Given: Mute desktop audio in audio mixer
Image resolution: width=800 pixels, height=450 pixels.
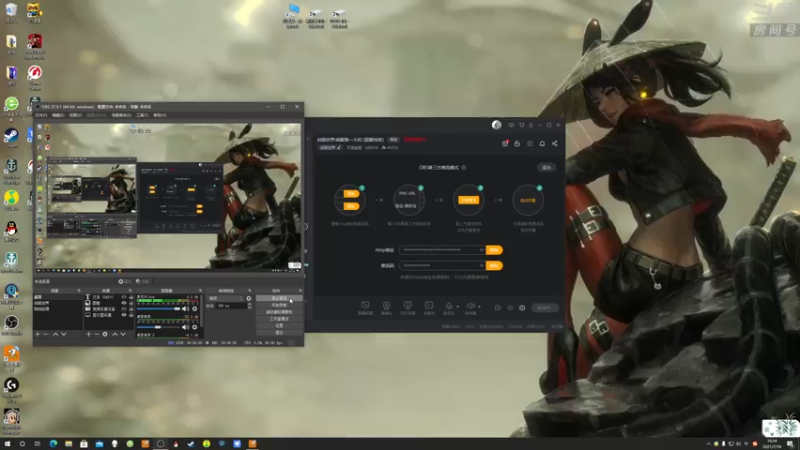Looking at the screenshot, I should (185, 328).
